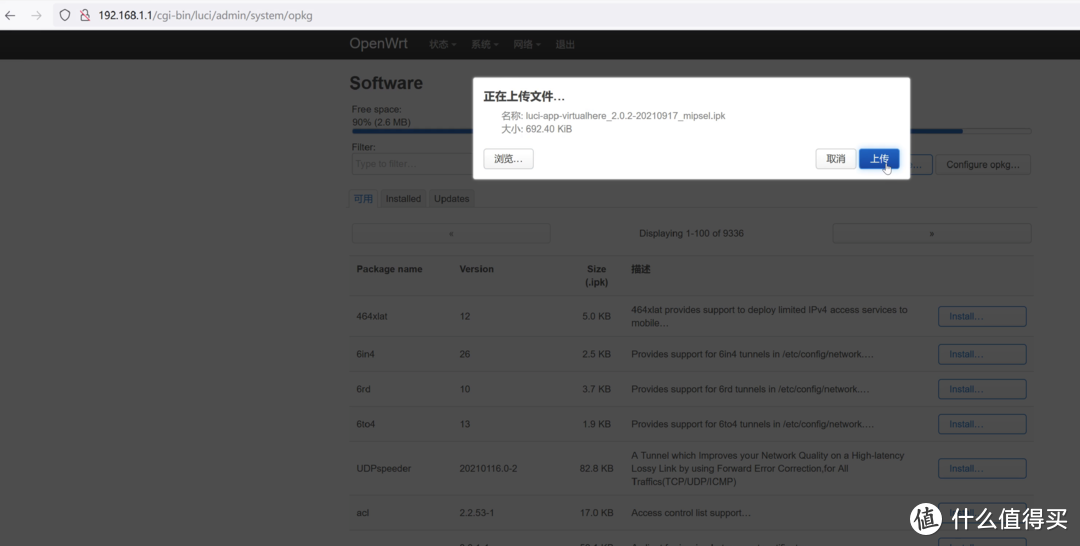
Task: Click the browser back arrow
Action: pyautogui.click(x=11, y=15)
